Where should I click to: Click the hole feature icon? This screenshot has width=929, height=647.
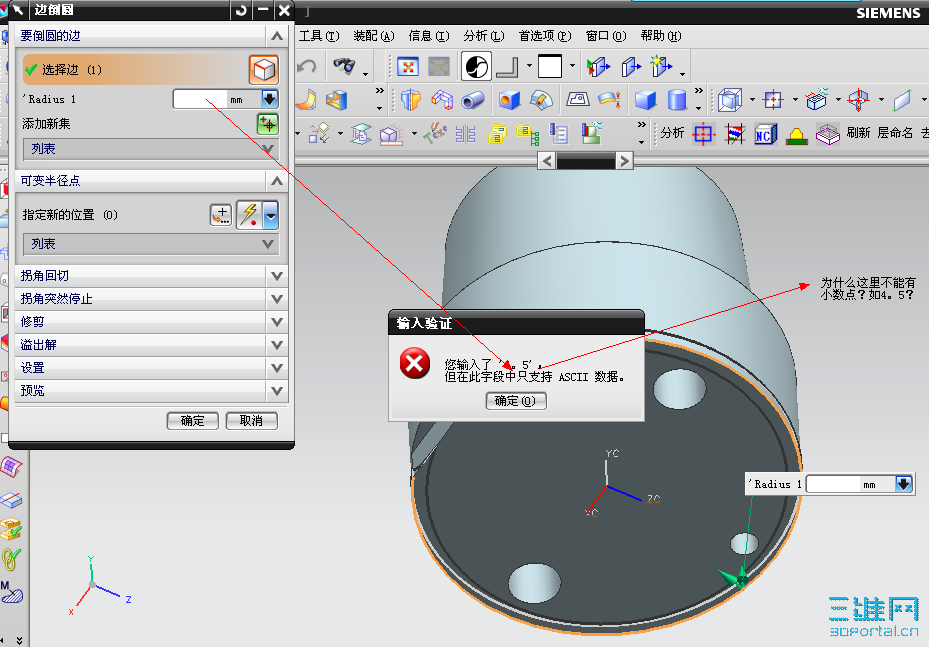click(x=509, y=100)
